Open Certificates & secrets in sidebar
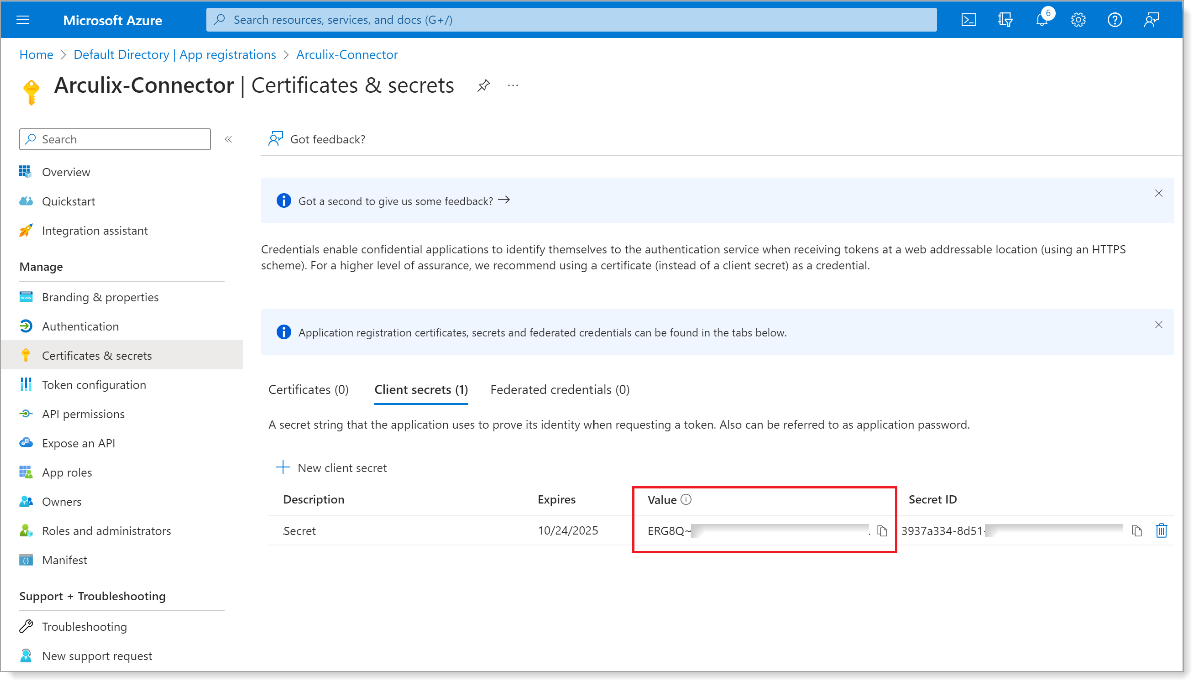 pyautogui.click(x=122, y=355)
